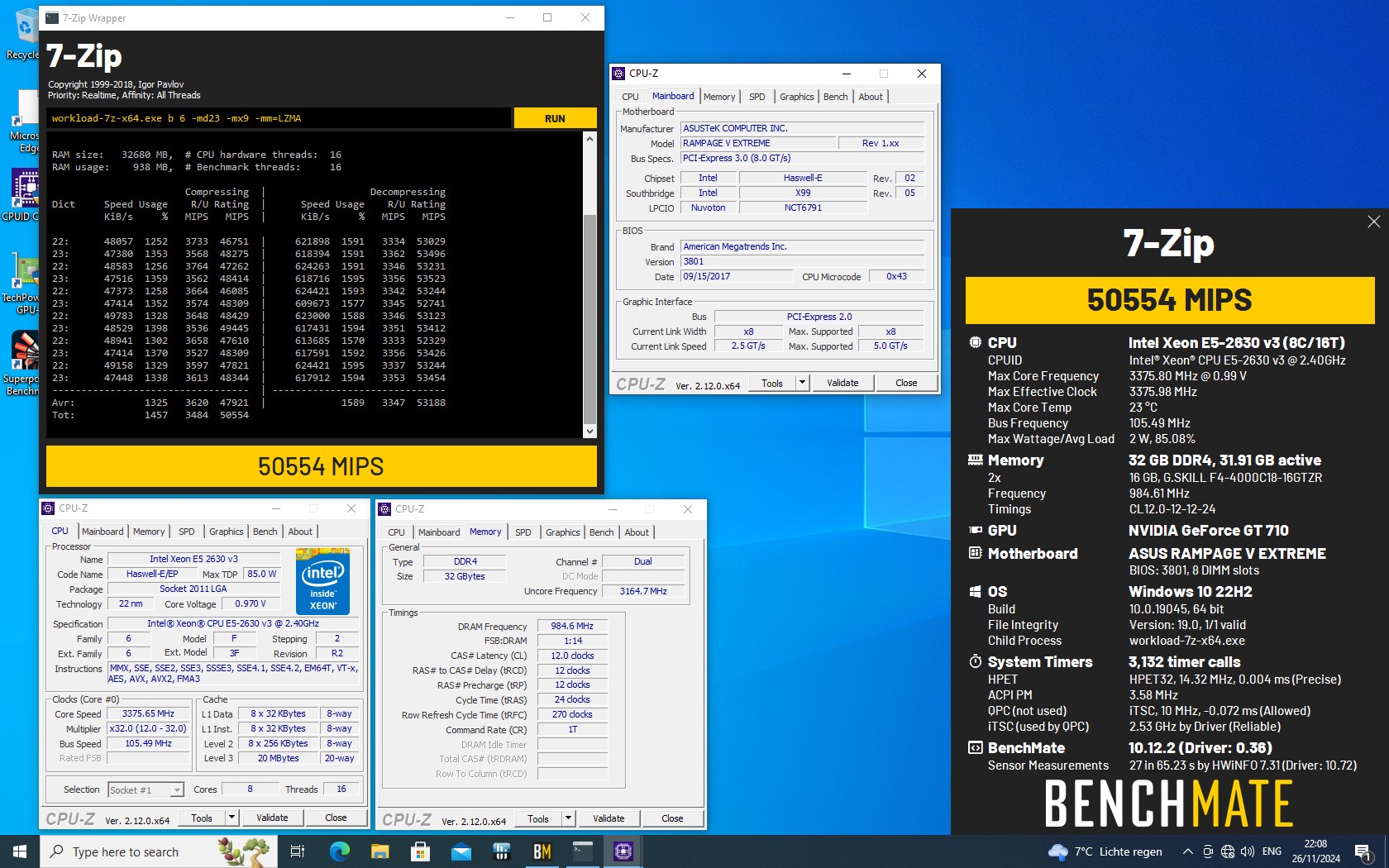Close the BenchMate result panel with X

(x=1373, y=222)
